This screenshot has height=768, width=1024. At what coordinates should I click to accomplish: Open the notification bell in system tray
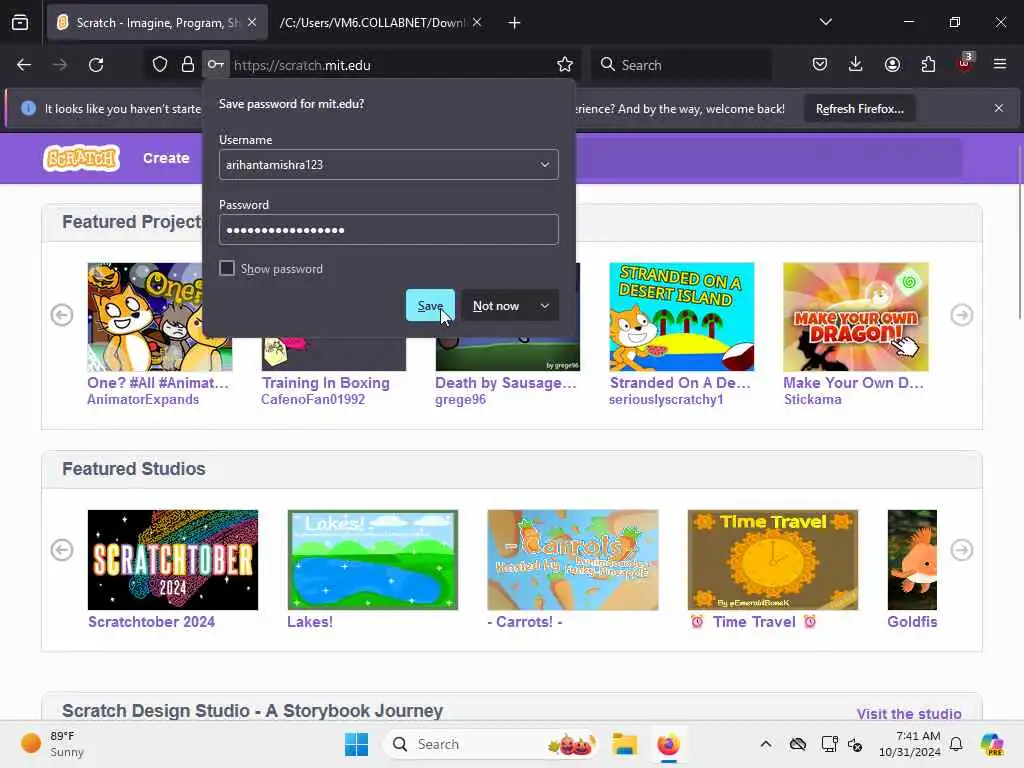(956, 744)
